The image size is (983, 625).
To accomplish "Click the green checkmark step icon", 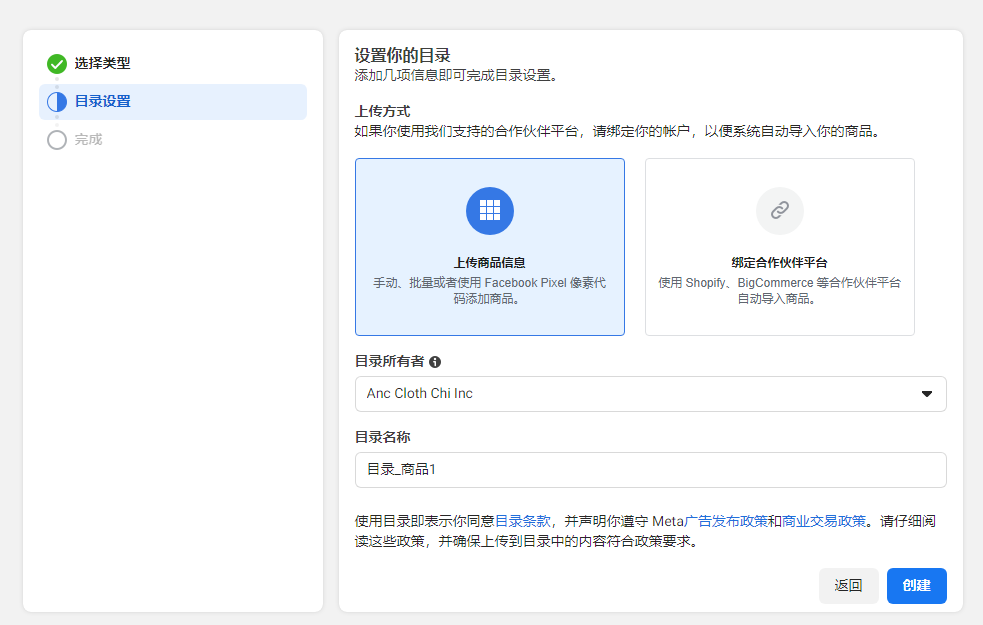I will pyautogui.click(x=57, y=63).
